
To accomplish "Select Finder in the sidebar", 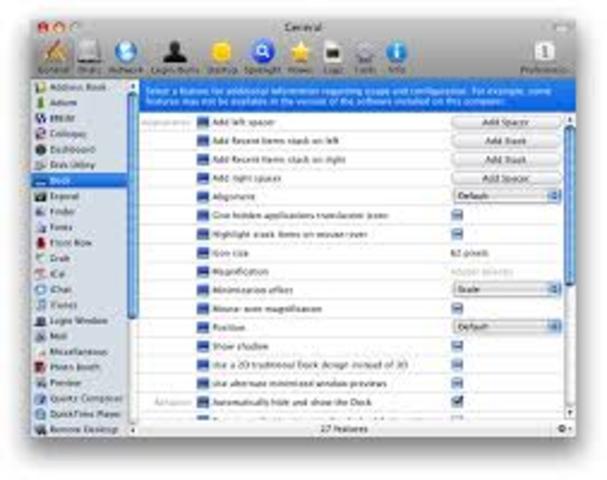I will click(x=79, y=212).
